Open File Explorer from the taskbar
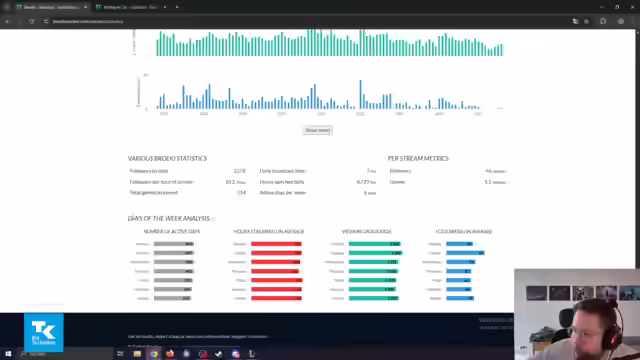The height and width of the screenshot is (360, 640). pos(137,354)
